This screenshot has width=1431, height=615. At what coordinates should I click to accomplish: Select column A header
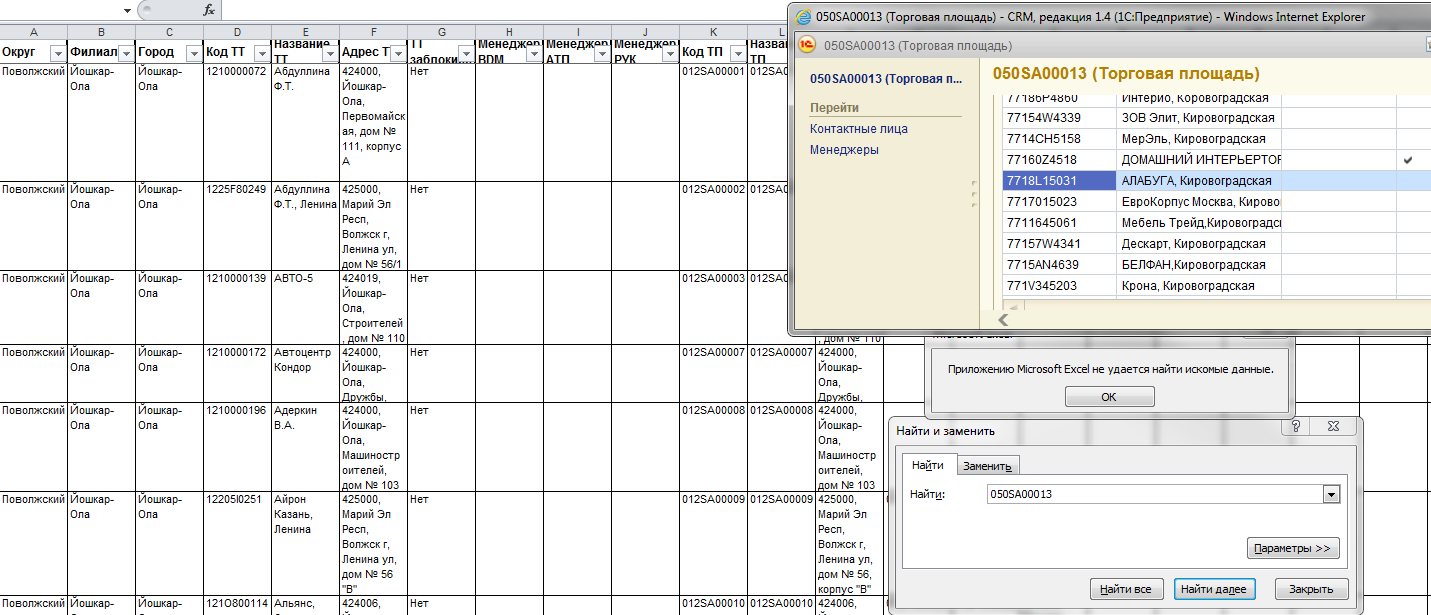point(34,32)
